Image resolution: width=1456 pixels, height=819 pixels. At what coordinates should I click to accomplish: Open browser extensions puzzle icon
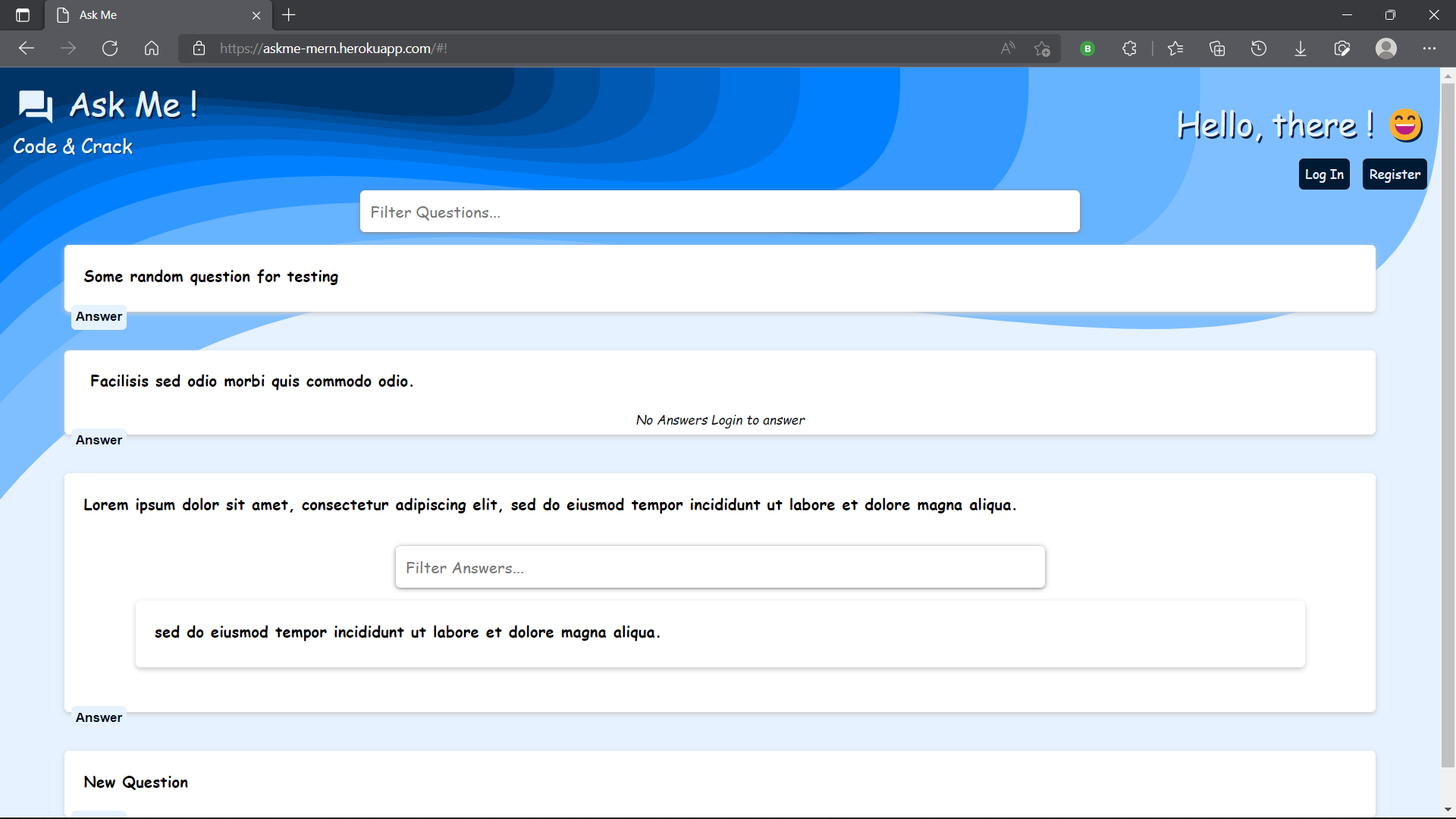(x=1129, y=49)
